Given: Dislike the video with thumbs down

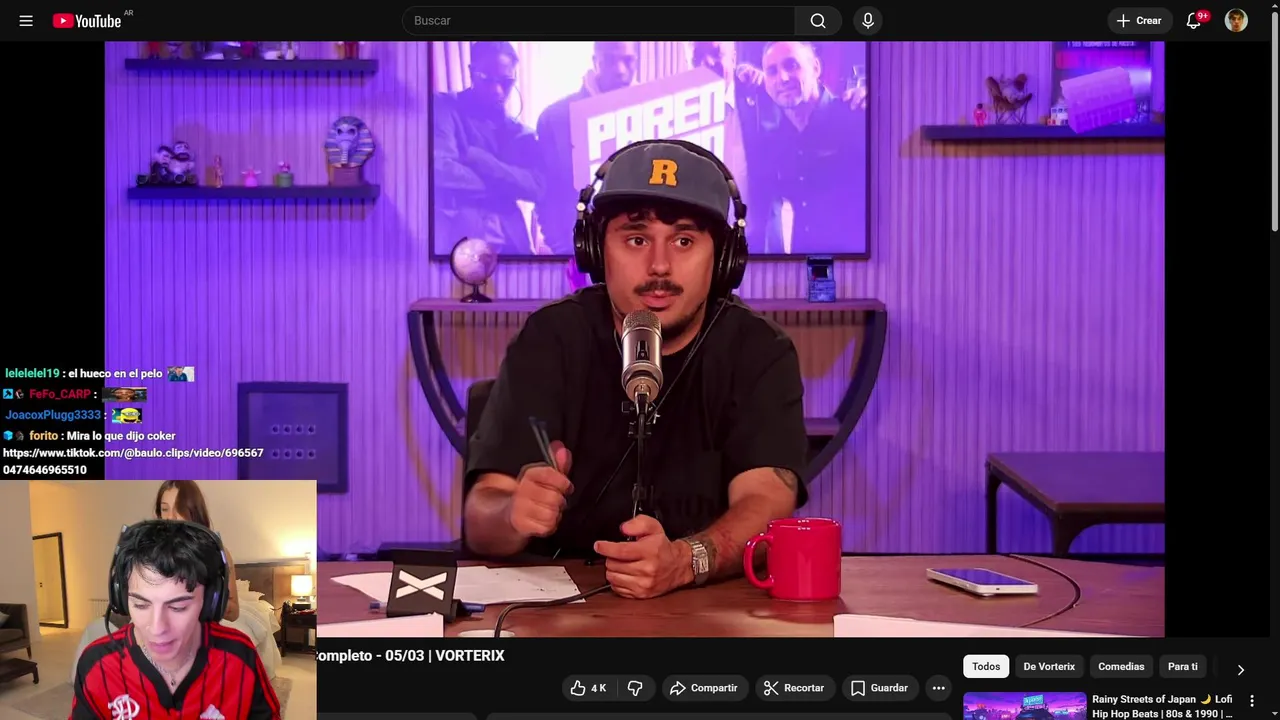Looking at the screenshot, I should point(635,688).
